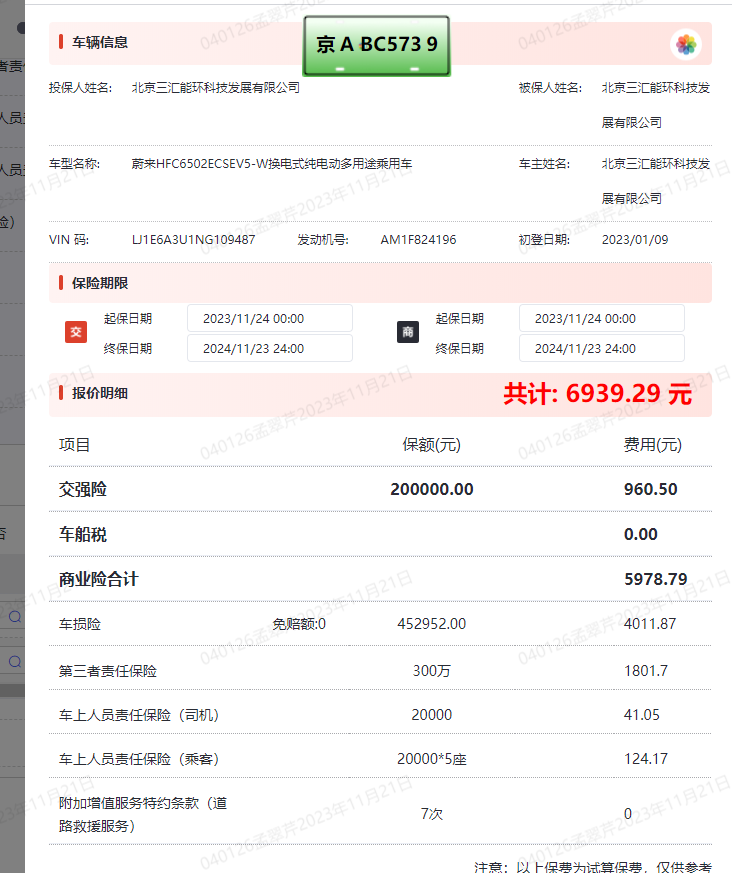Click the green license plate 京A BC5739

pyautogui.click(x=377, y=45)
